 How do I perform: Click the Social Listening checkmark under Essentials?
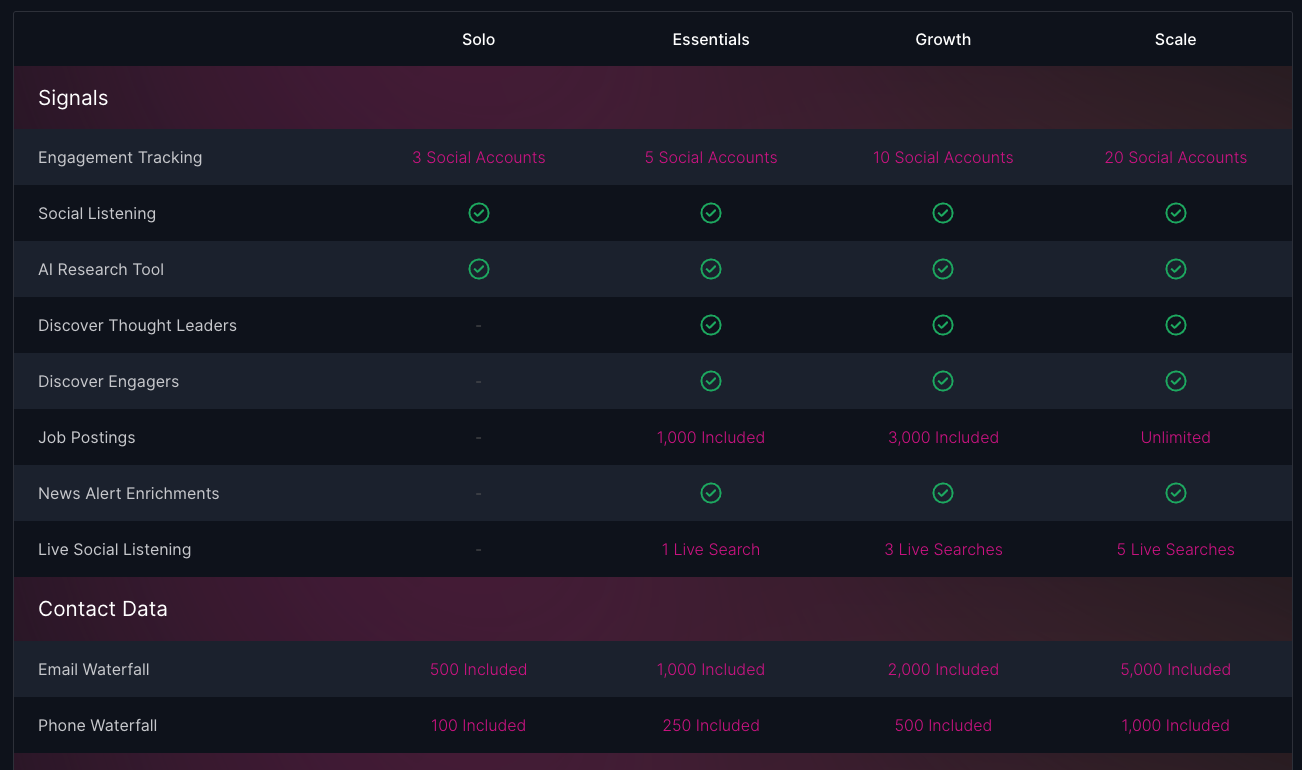point(711,213)
